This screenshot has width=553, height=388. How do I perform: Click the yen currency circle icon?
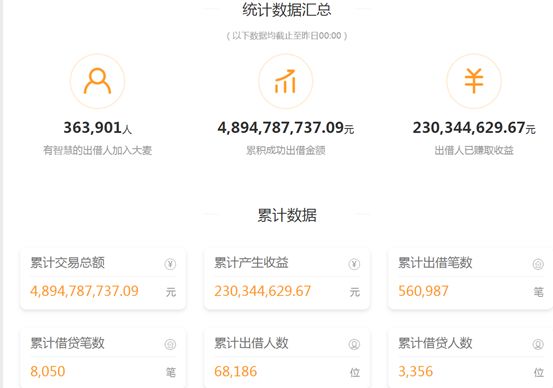pyautogui.click(x=474, y=81)
